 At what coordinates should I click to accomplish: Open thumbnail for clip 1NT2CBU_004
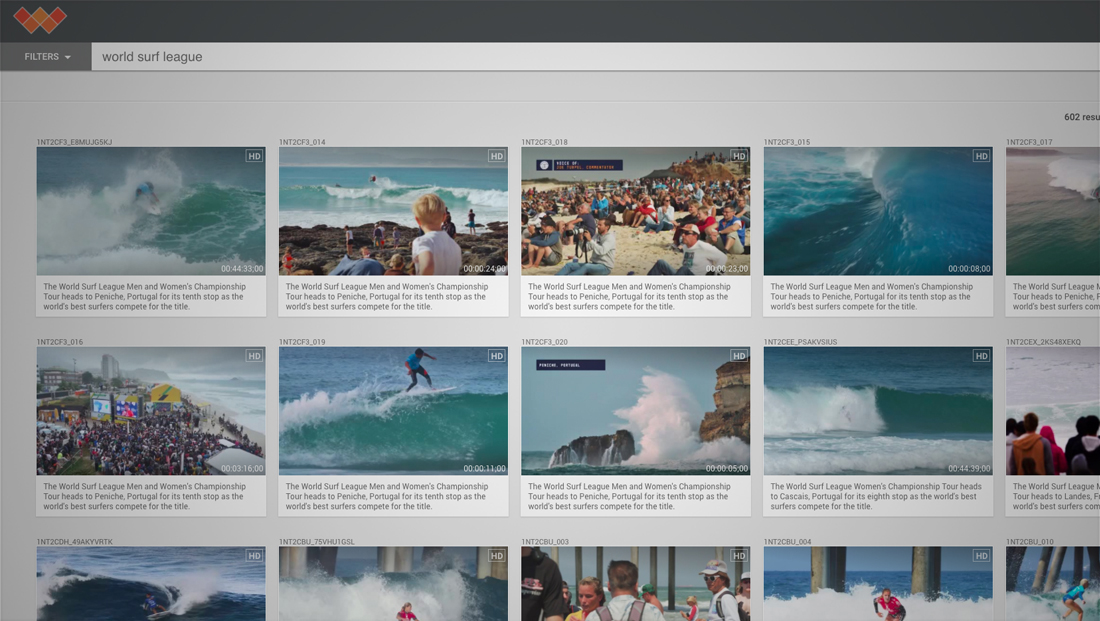click(x=878, y=584)
